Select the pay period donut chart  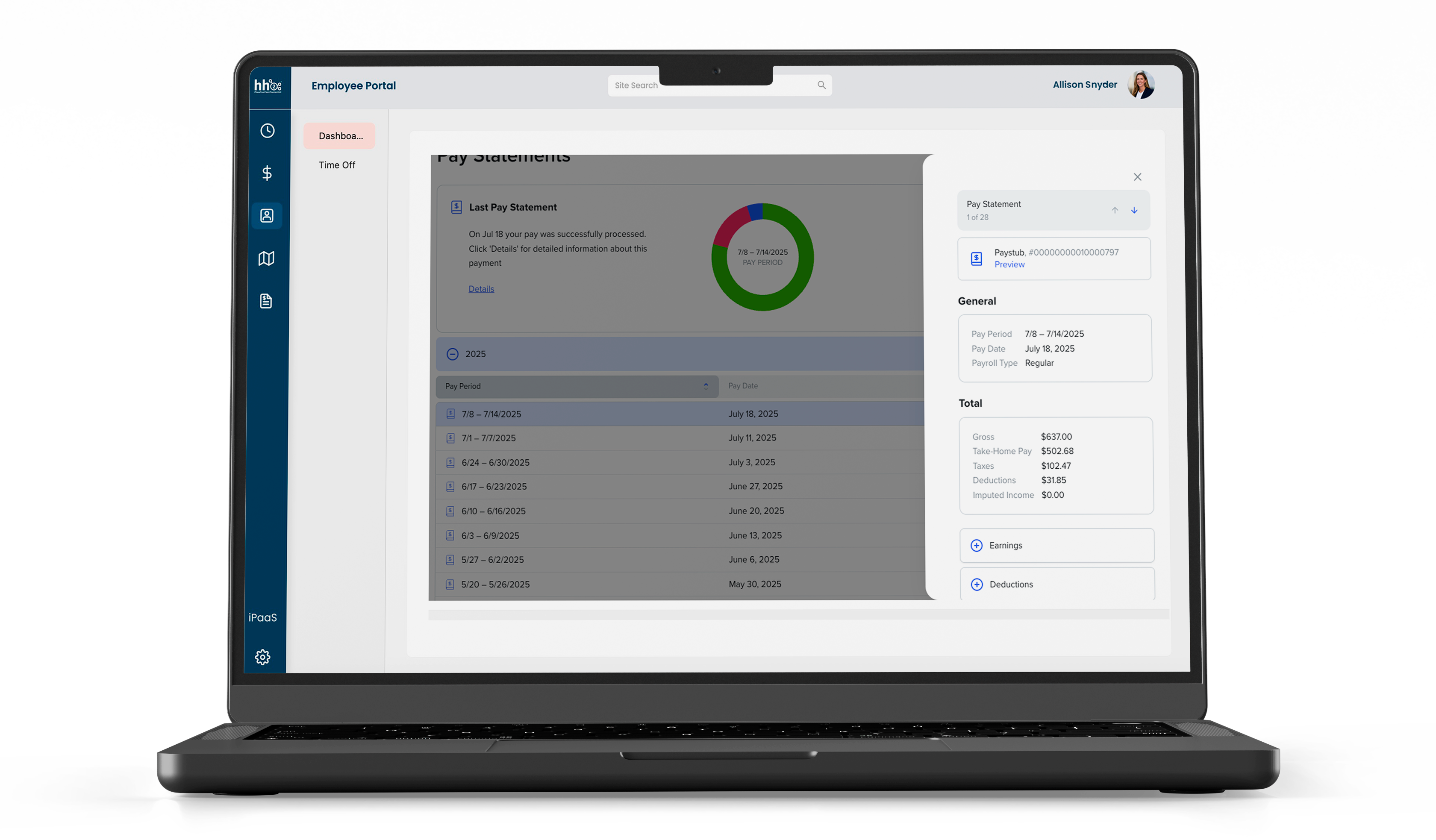pos(762,258)
